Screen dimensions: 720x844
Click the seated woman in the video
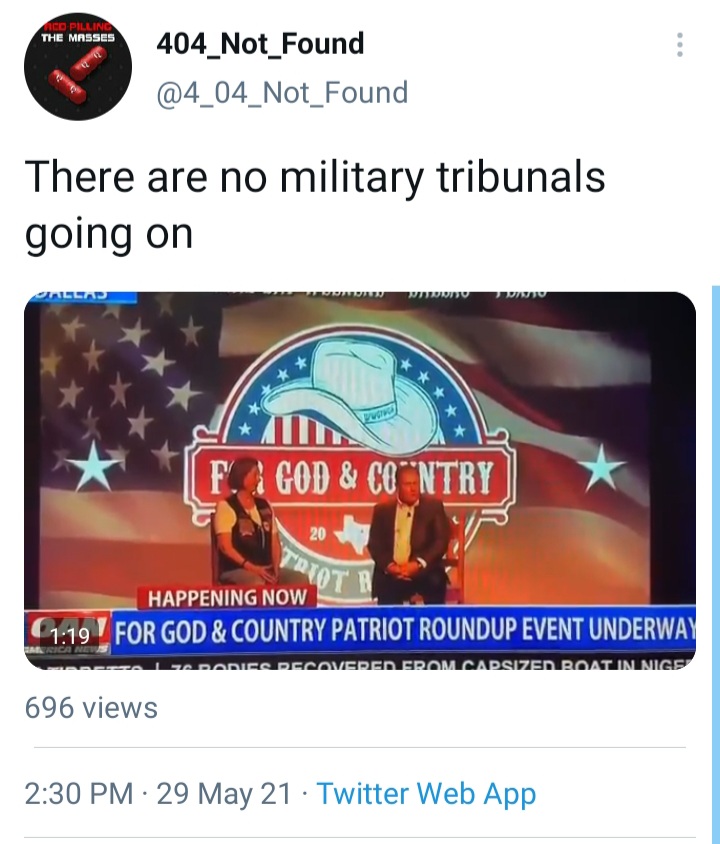(244, 522)
